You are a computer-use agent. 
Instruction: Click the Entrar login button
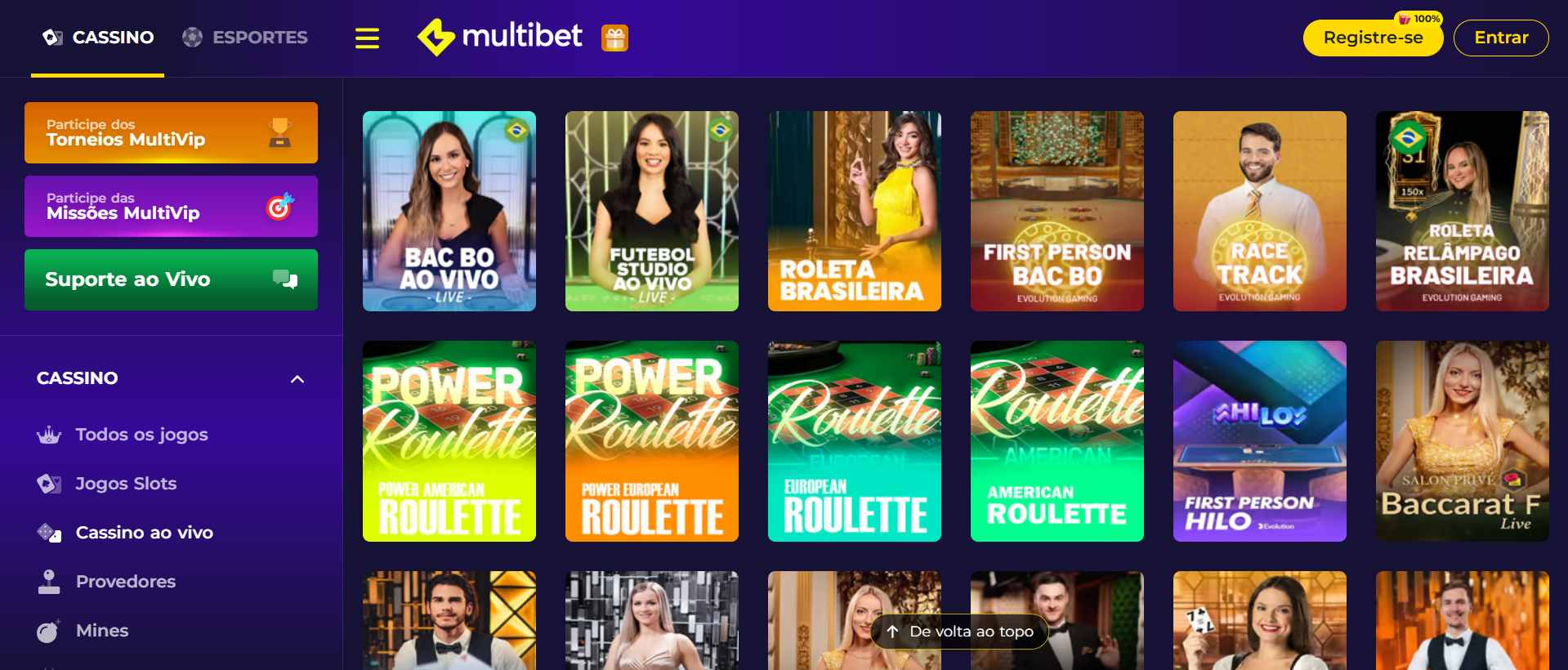1501,38
